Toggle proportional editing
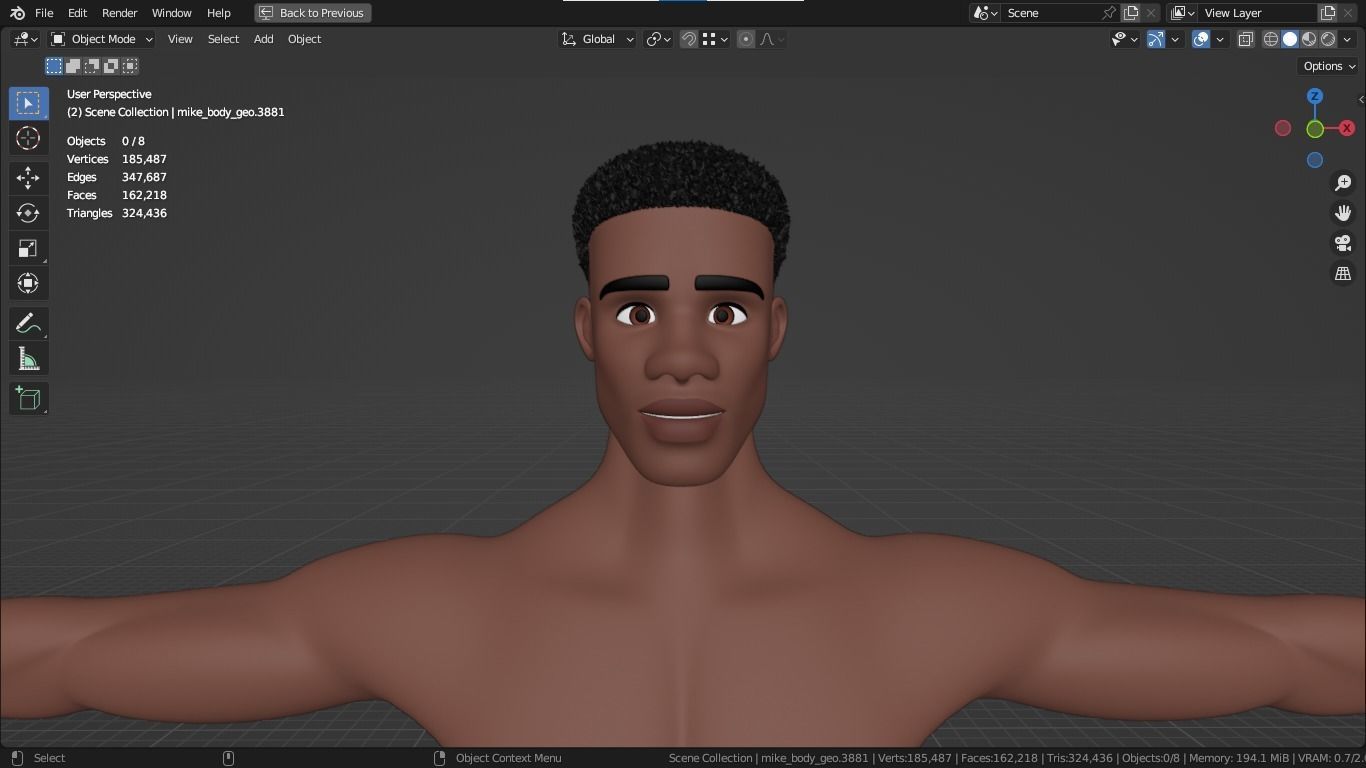This screenshot has width=1366, height=768. [x=745, y=39]
